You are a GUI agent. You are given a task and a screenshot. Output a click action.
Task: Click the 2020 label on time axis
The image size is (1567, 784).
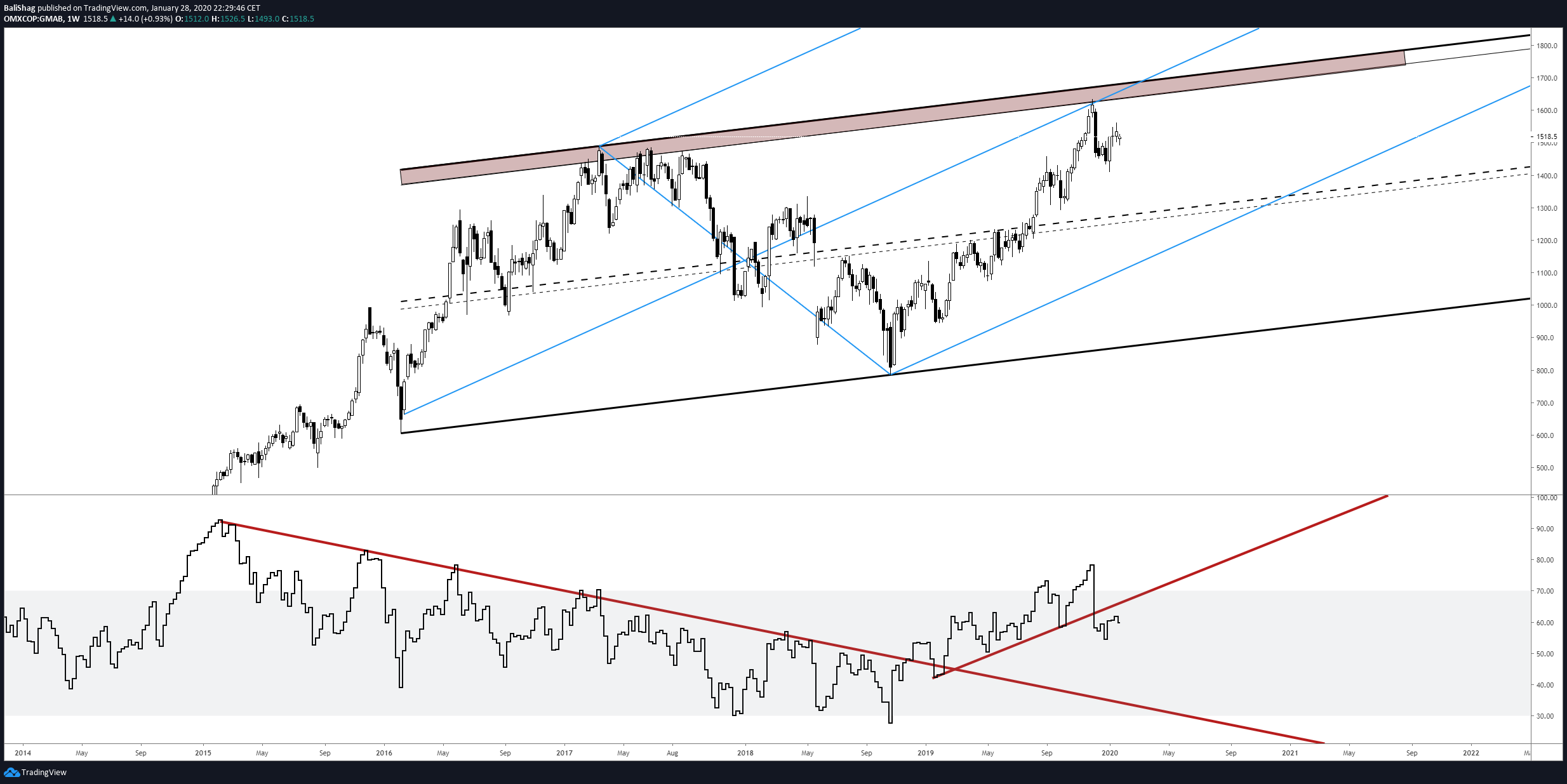[x=1110, y=753]
